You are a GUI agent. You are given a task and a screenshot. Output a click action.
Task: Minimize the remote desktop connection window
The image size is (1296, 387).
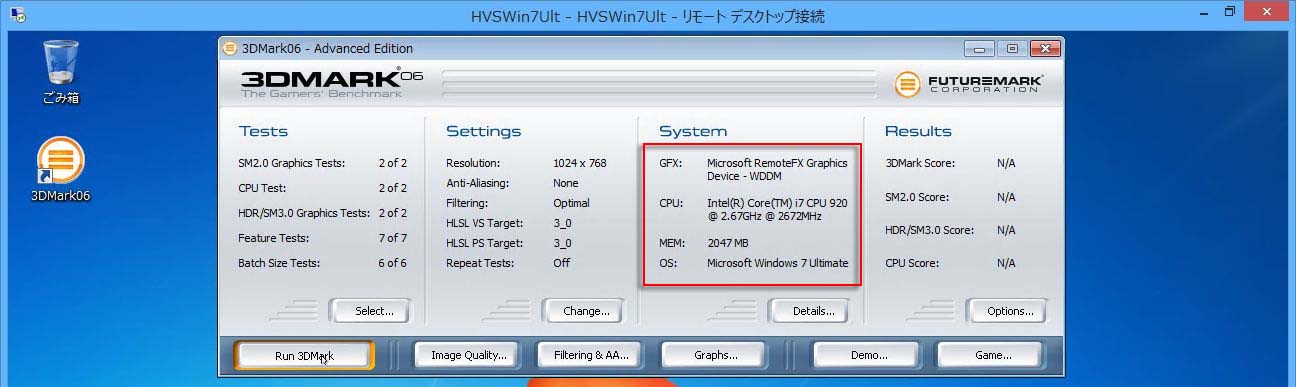[1203, 12]
